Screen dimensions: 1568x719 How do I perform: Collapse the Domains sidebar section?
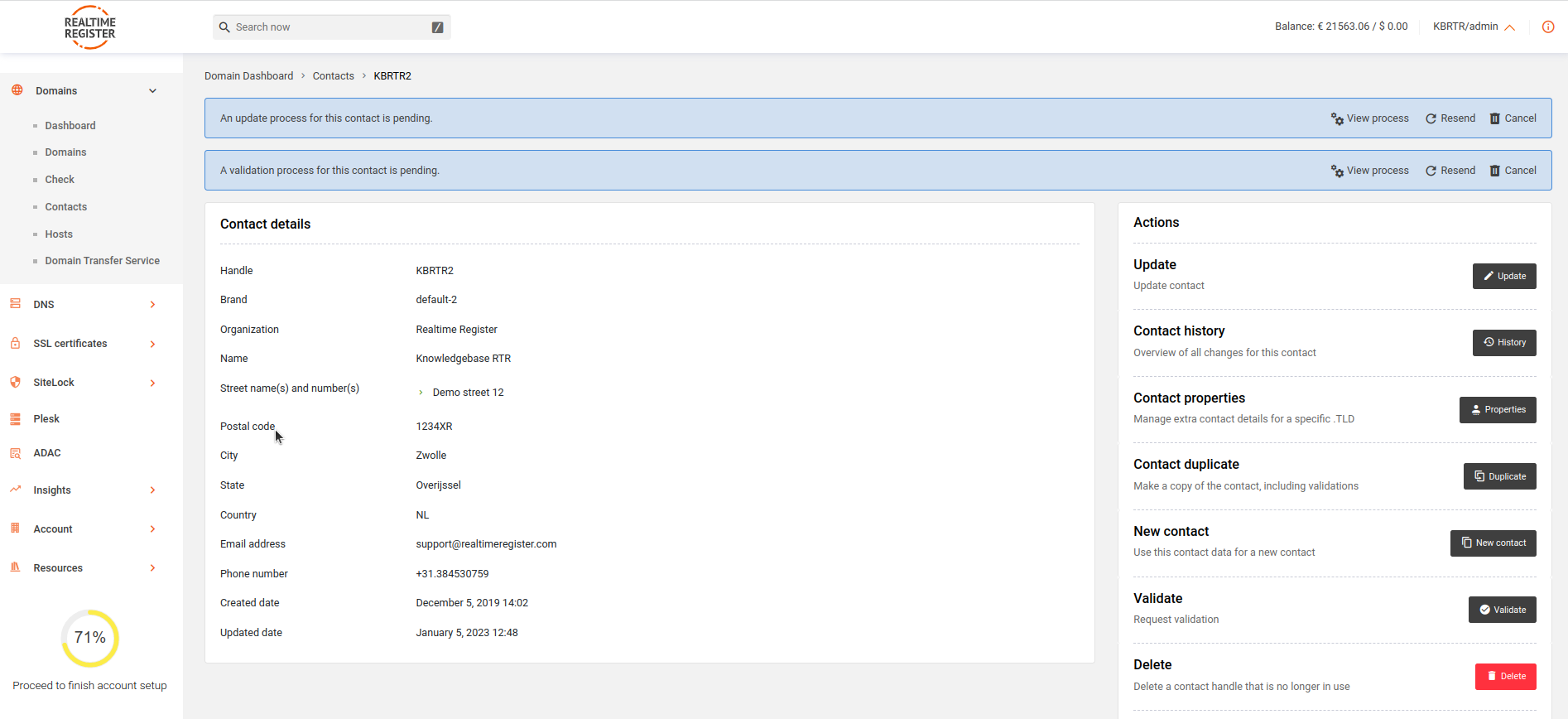click(x=152, y=91)
